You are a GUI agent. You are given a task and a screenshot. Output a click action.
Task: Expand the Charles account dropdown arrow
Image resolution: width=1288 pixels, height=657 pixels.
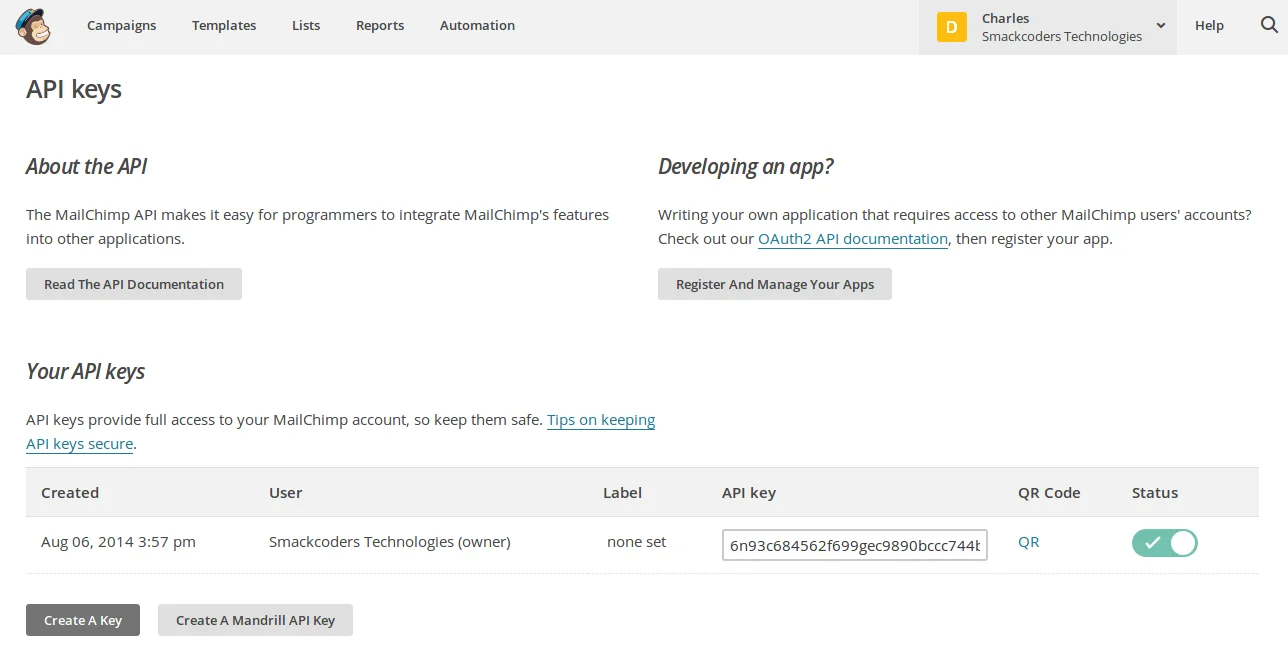(1161, 26)
